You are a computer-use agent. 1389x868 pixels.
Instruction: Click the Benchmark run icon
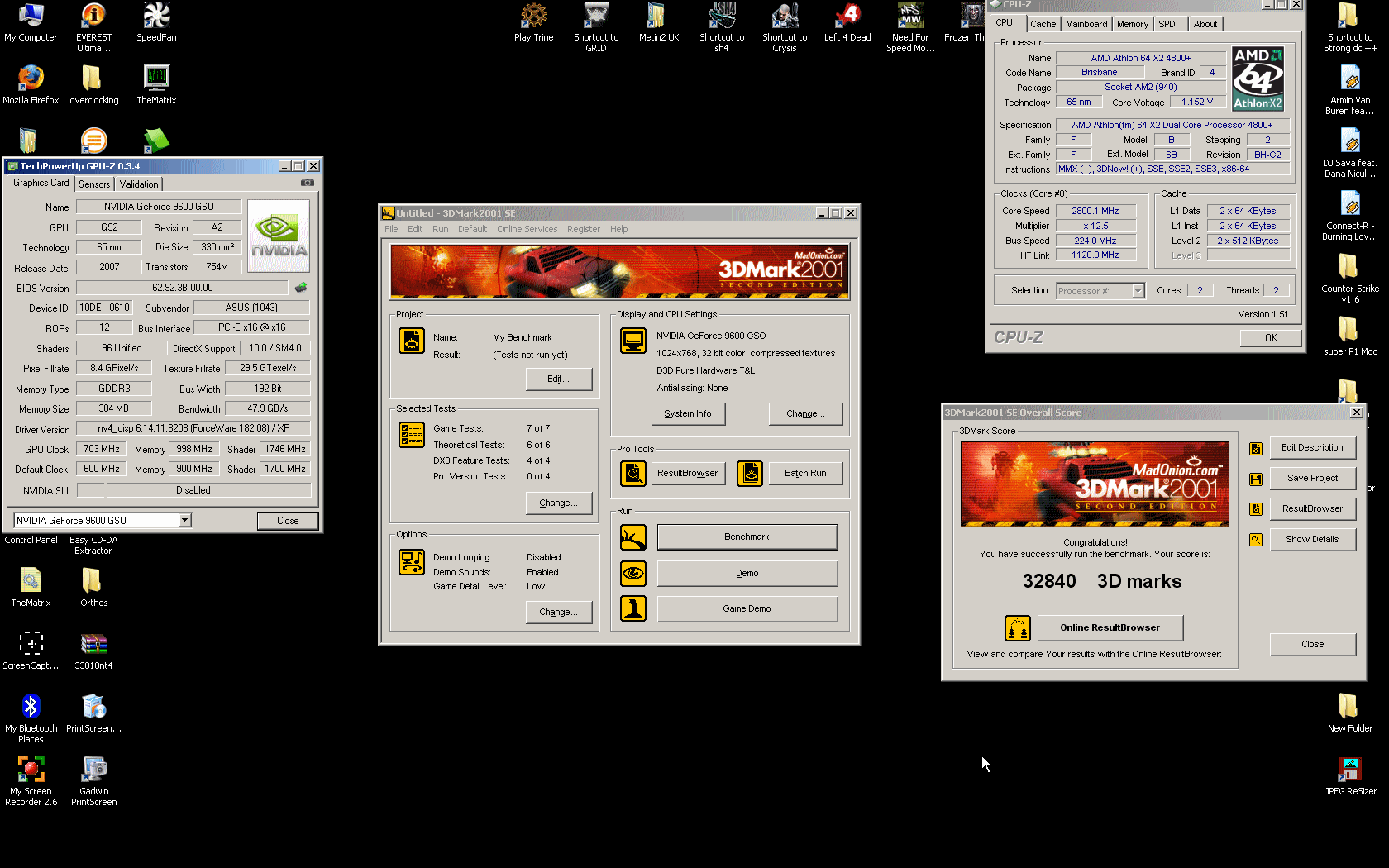point(633,537)
